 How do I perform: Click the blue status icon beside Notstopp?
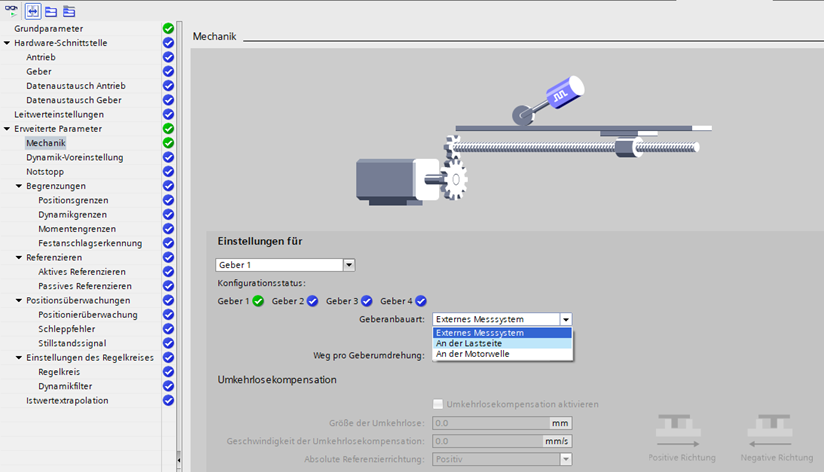coord(168,172)
